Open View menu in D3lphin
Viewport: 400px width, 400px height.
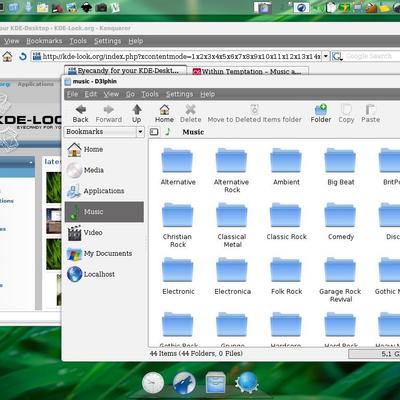(111, 94)
